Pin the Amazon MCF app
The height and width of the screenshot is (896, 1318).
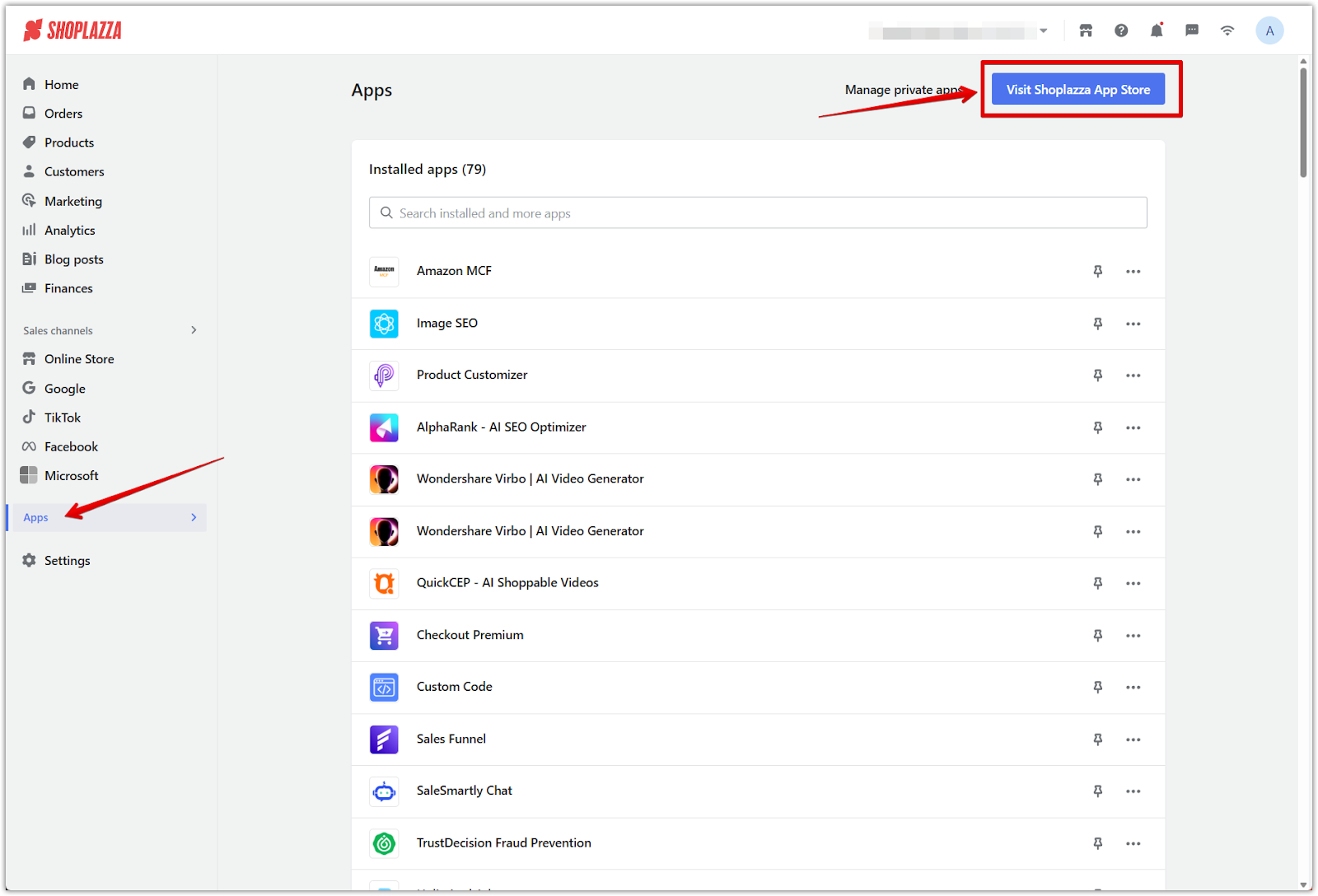click(x=1097, y=271)
